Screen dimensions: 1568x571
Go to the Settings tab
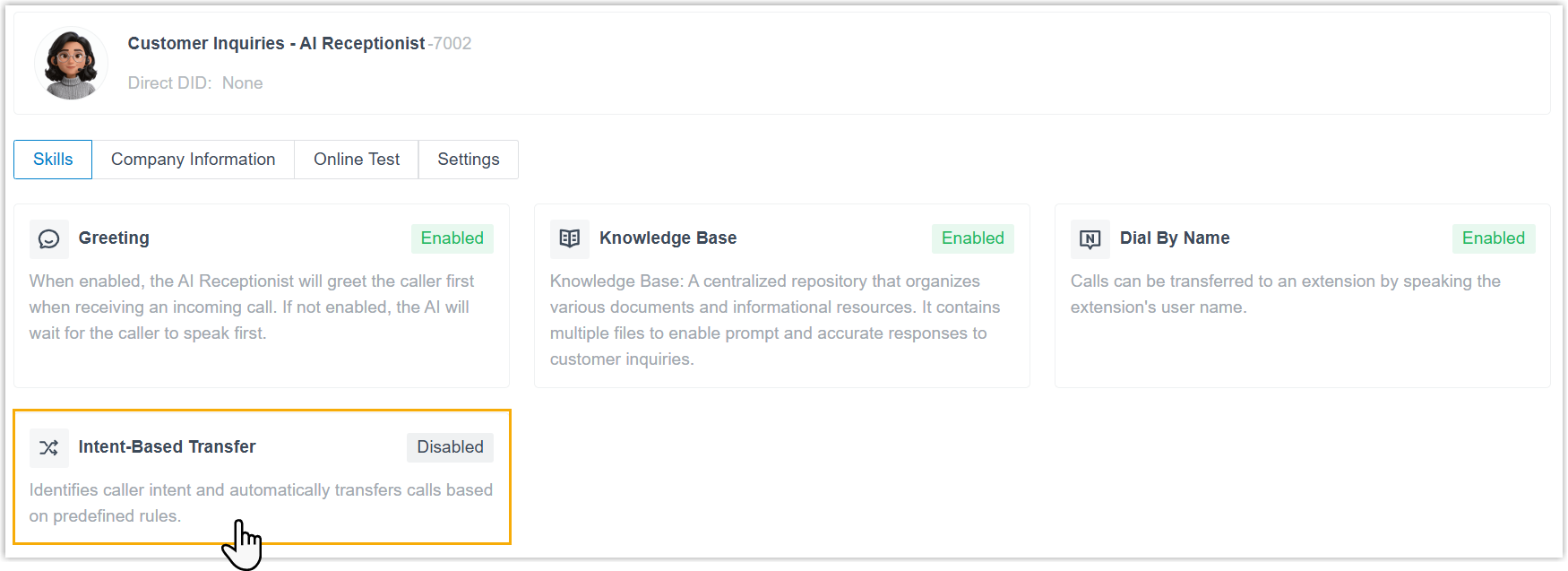468,160
